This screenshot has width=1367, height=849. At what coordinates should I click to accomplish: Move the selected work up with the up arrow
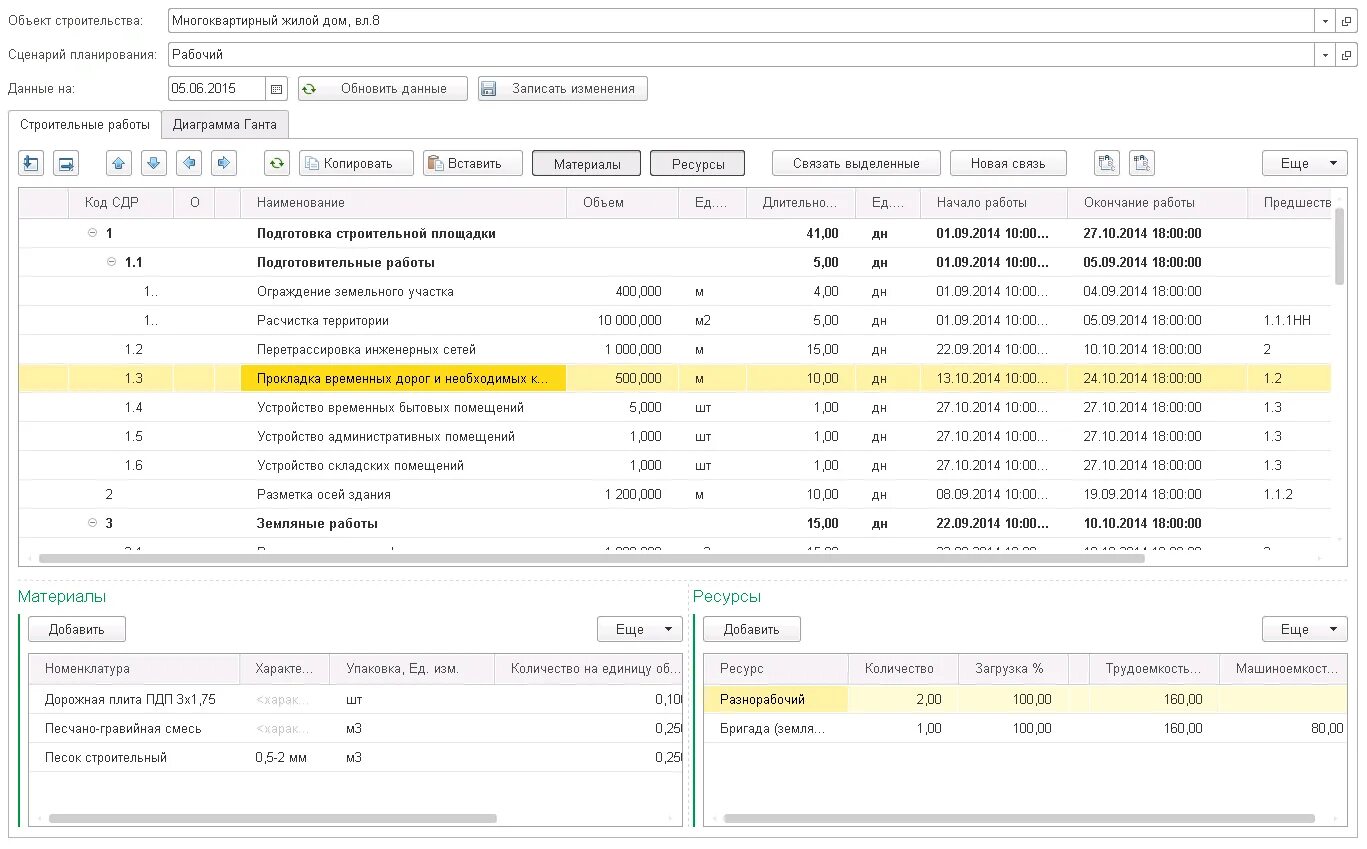pyautogui.click(x=119, y=163)
